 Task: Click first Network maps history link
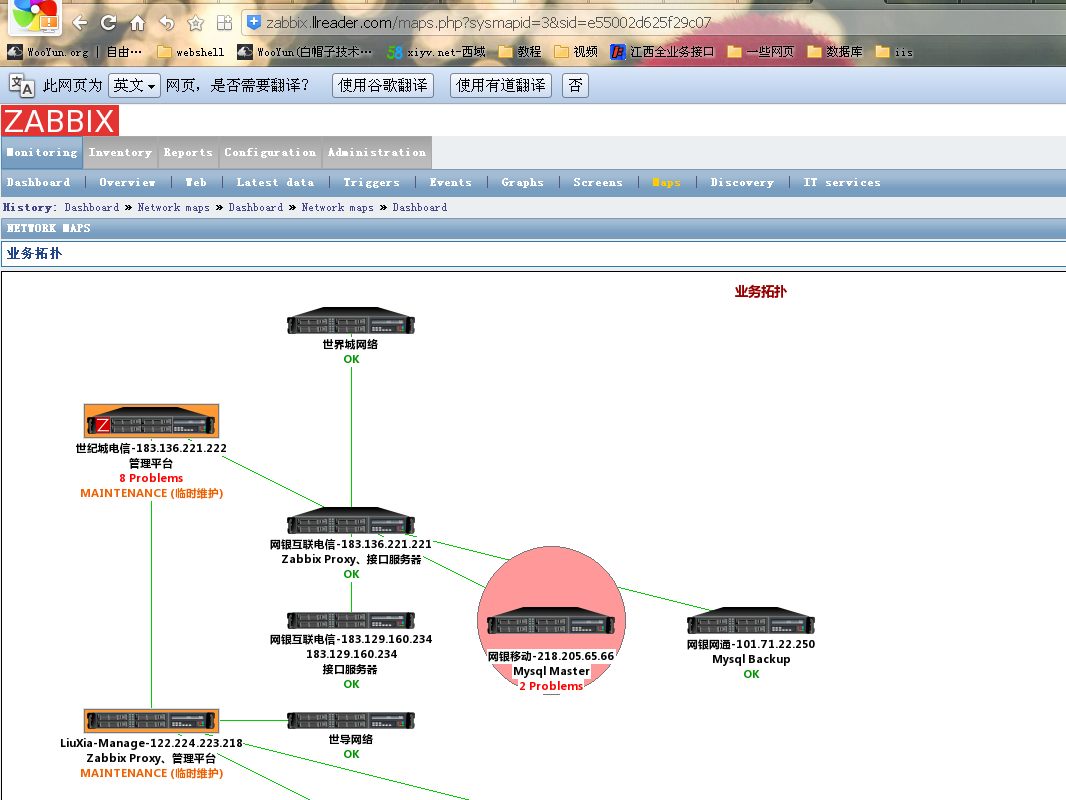(173, 207)
